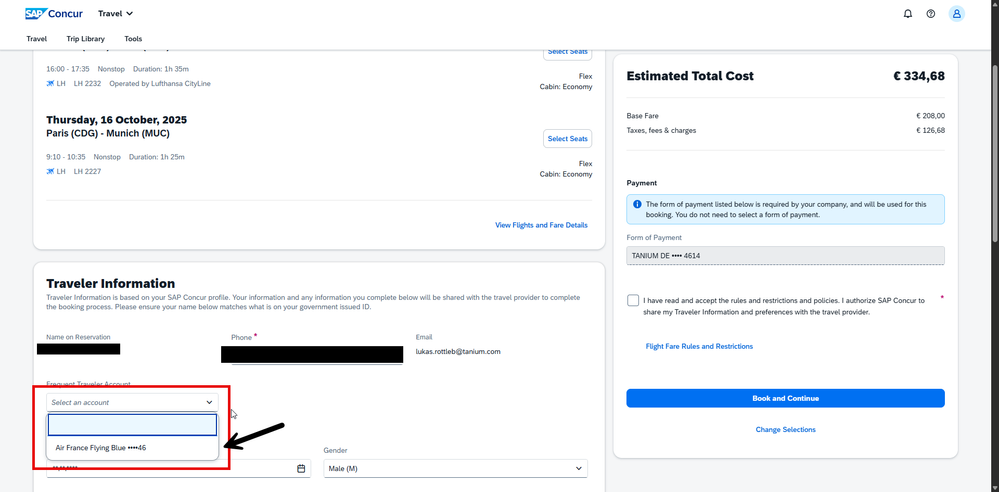The image size is (999, 492).
Task: Open the notifications bell
Action: click(908, 14)
